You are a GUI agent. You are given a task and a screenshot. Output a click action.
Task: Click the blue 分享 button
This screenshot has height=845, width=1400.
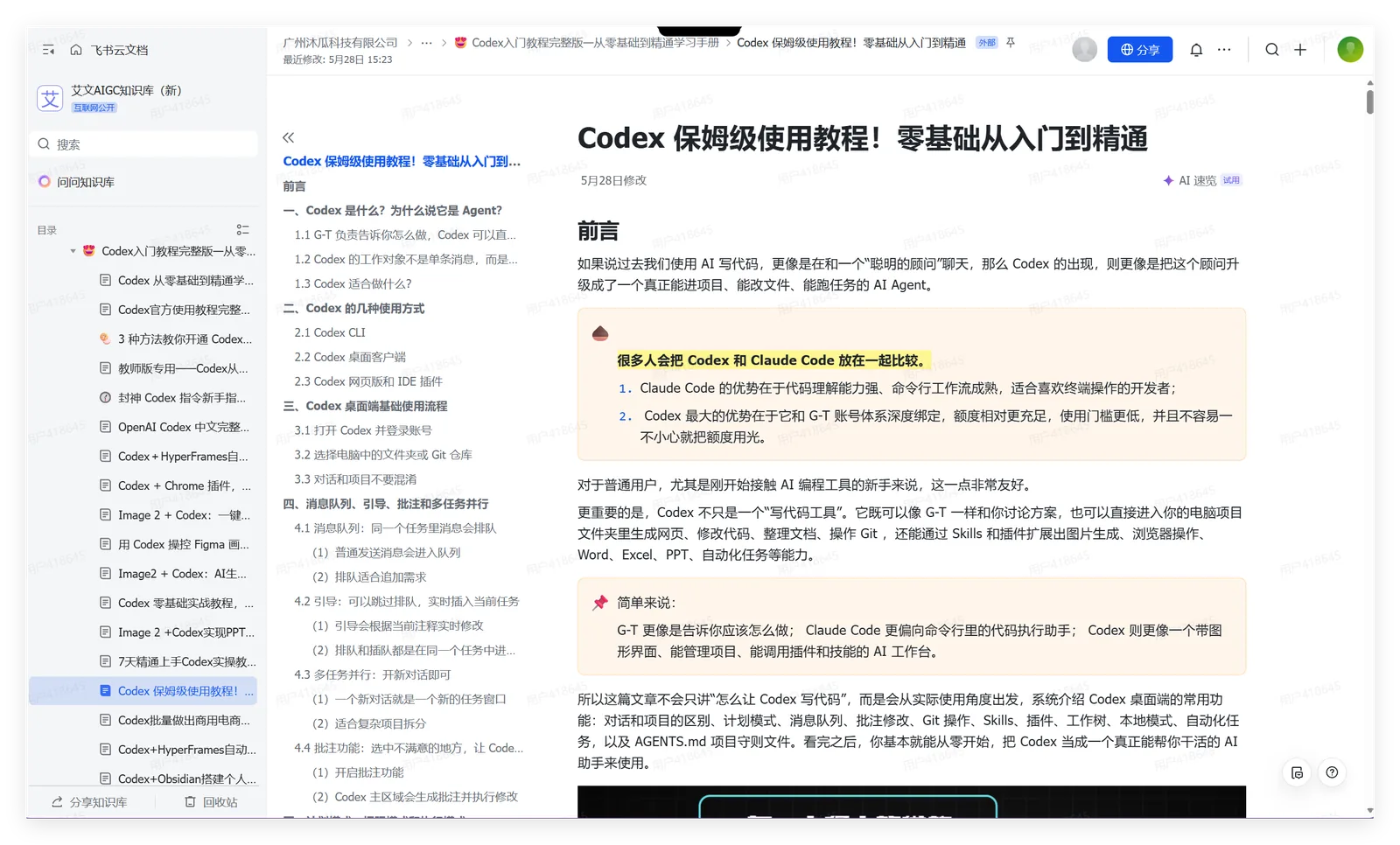pyautogui.click(x=1140, y=50)
